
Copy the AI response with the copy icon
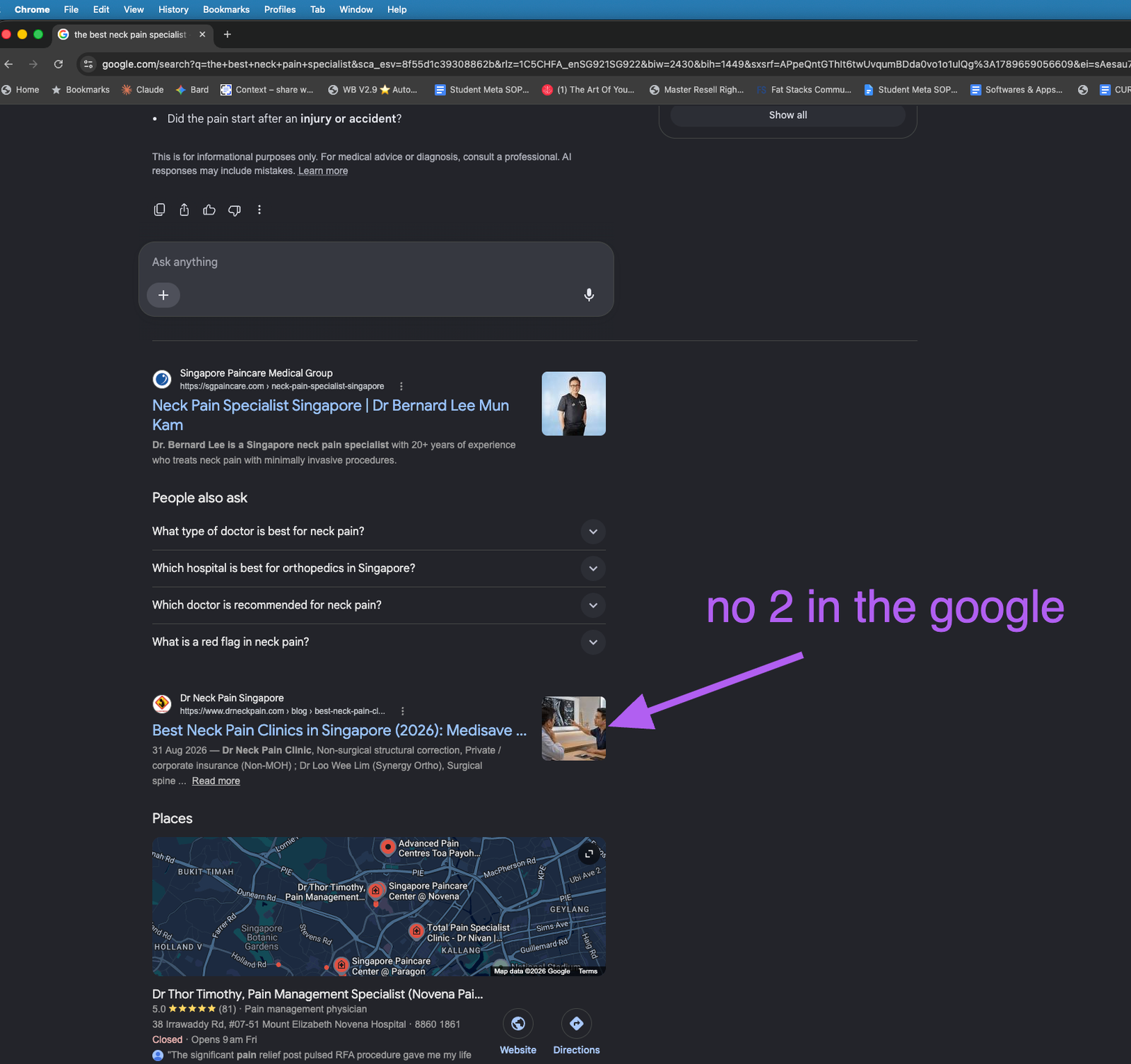[160, 210]
